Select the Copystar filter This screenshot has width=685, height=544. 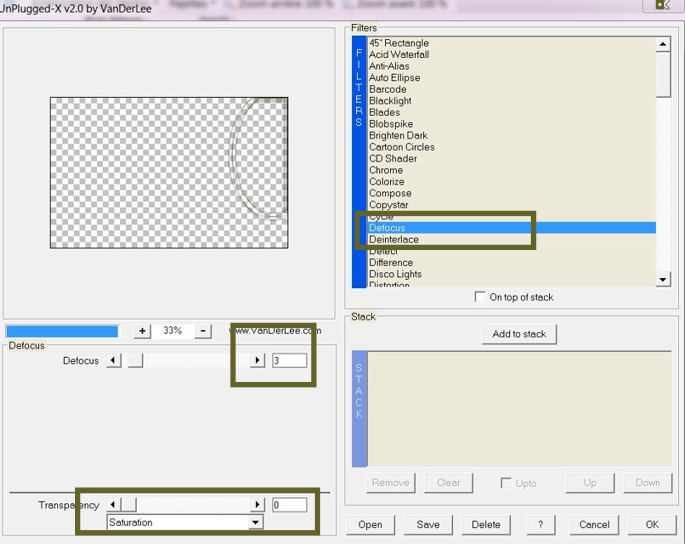(389, 204)
